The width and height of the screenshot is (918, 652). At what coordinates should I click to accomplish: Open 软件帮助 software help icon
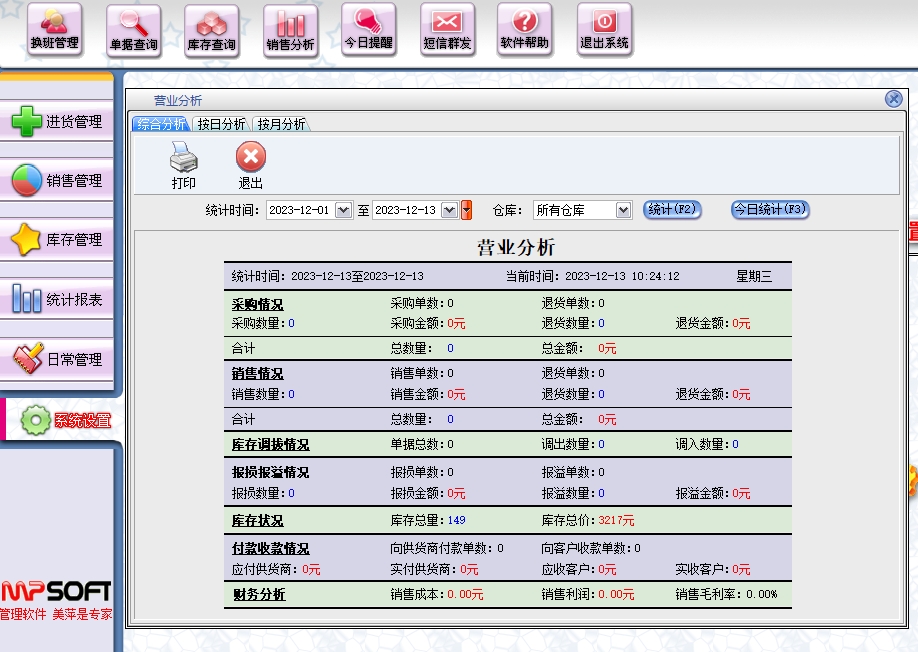pyautogui.click(x=525, y=30)
